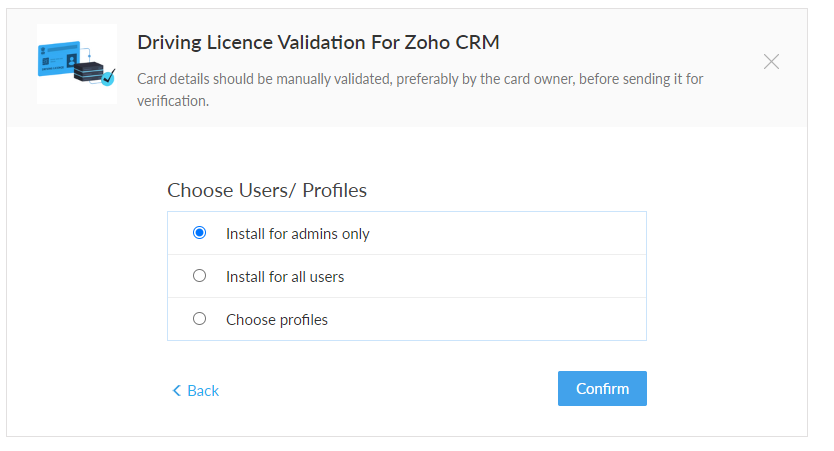Viewport: 834px width, 451px height.
Task: Go back using the Back link
Action: pyautogui.click(x=203, y=390)
